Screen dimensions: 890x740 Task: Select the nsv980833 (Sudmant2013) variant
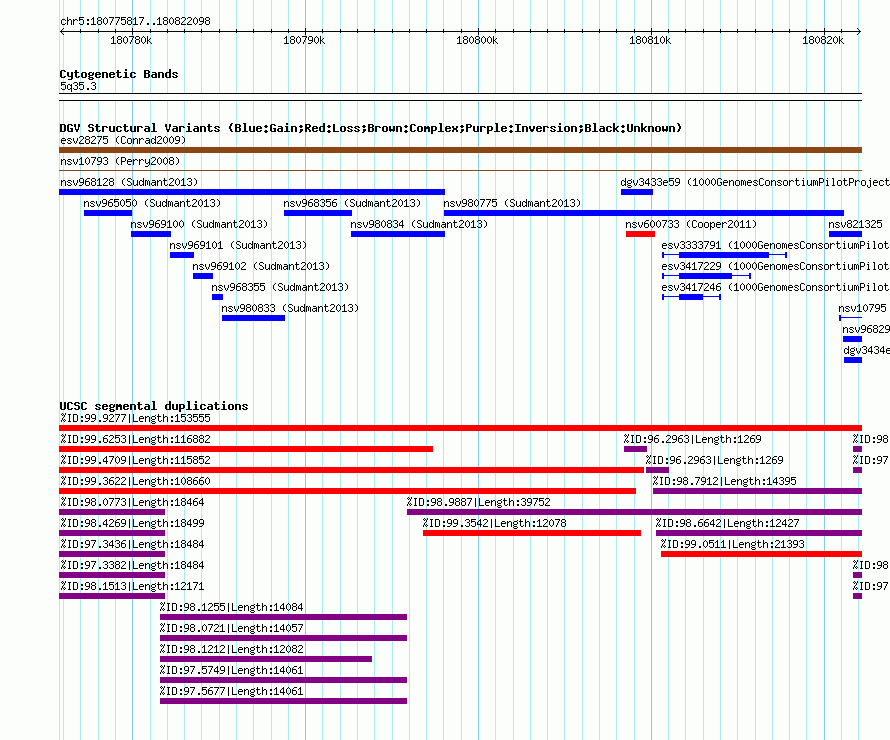tap(290, 308)
